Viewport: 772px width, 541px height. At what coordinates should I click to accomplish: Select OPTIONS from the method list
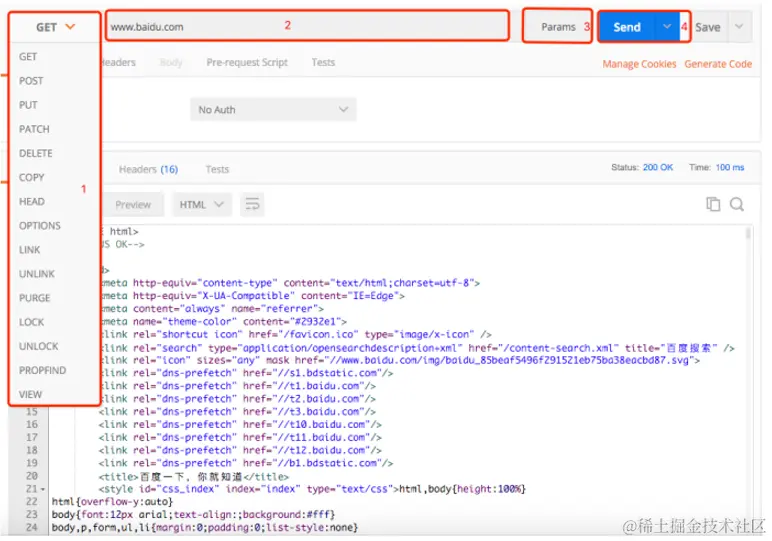coord(39,225)
